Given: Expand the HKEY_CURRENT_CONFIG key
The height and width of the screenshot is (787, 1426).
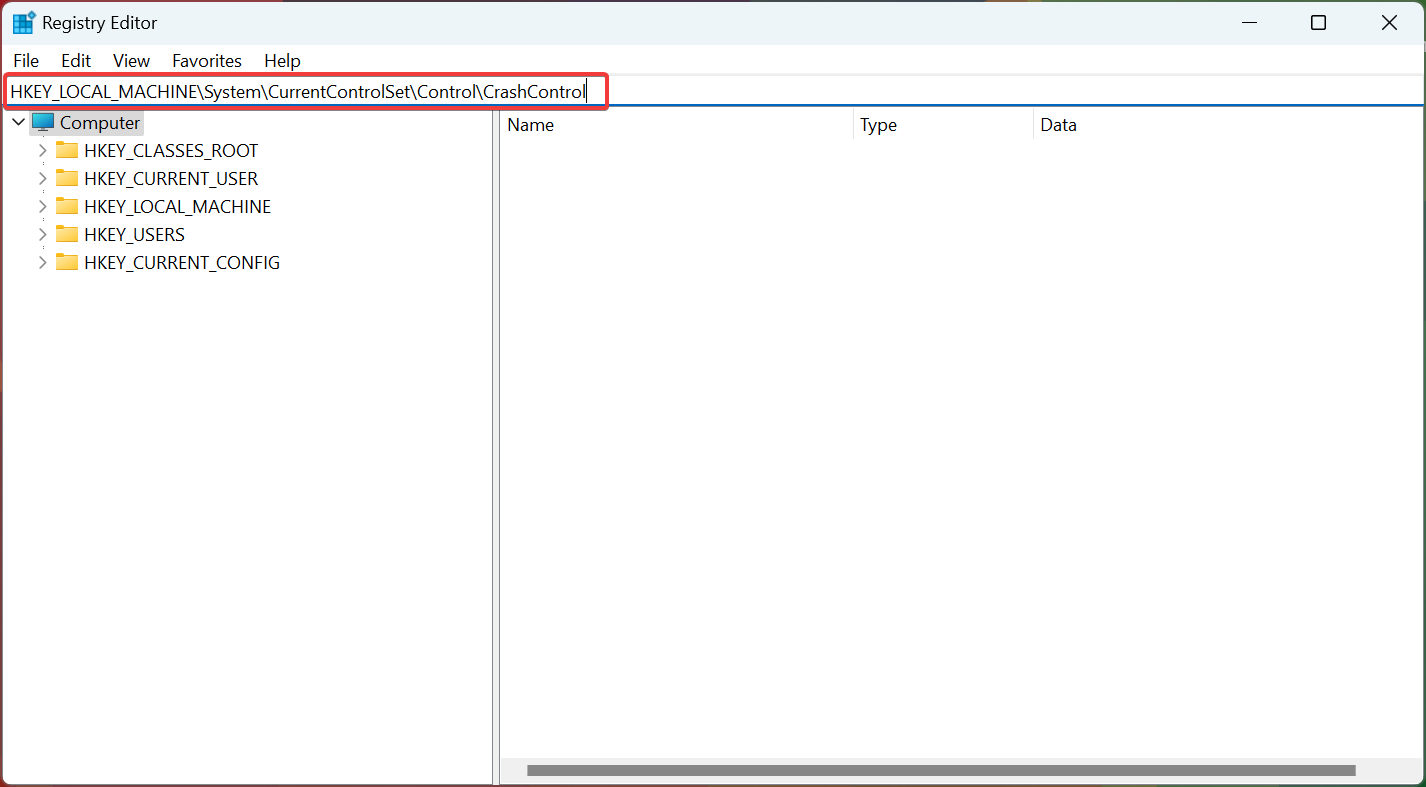Looking at the screenshot, I should tap(42, 263).
